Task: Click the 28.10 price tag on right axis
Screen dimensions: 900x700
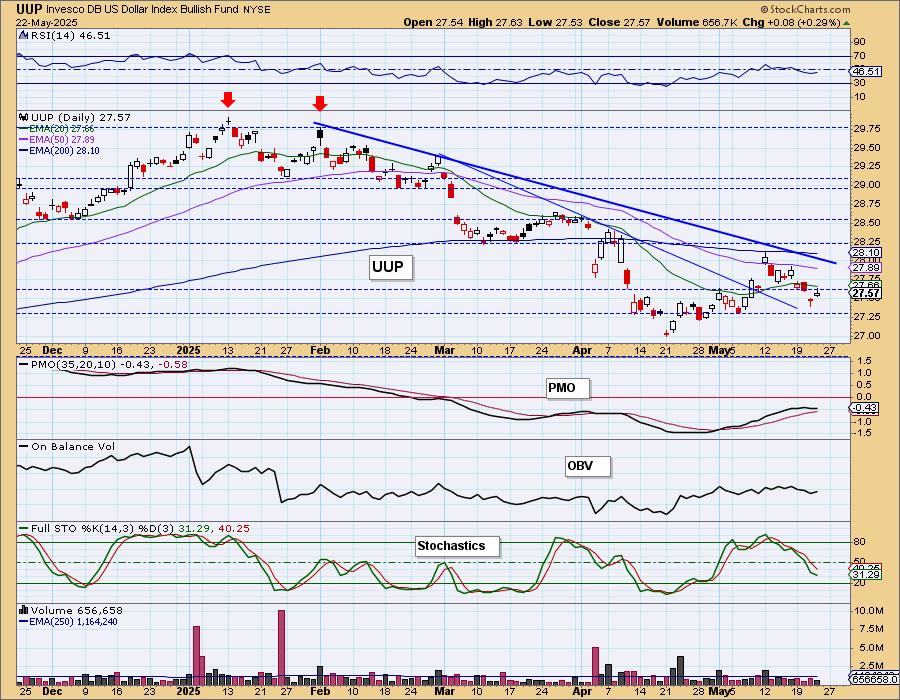Action: tap(866, 252)
